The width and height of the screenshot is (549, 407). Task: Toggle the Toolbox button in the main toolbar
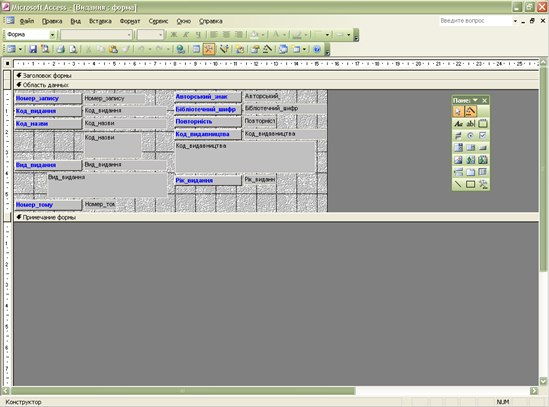(209, 49)
